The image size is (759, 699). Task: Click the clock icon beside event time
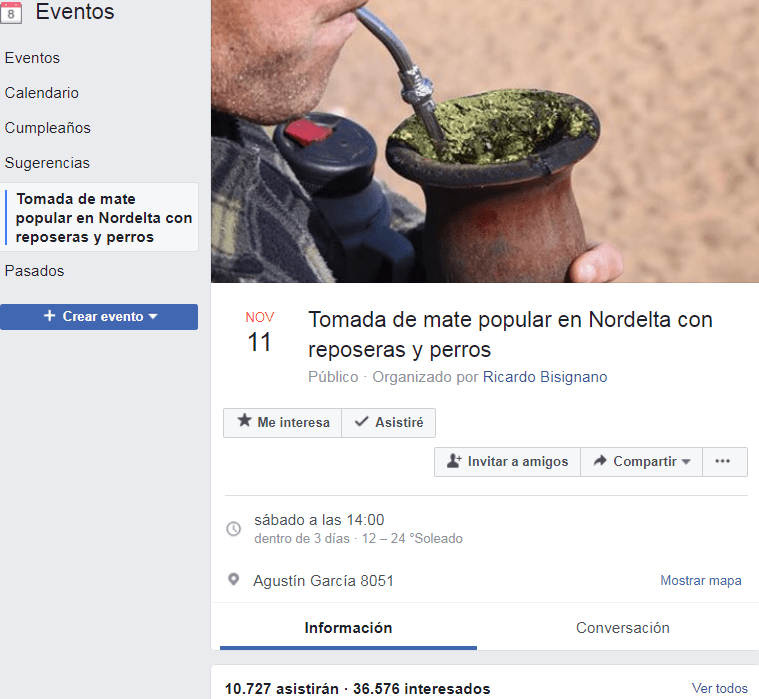pyautogui.click(x=234, y=529)
